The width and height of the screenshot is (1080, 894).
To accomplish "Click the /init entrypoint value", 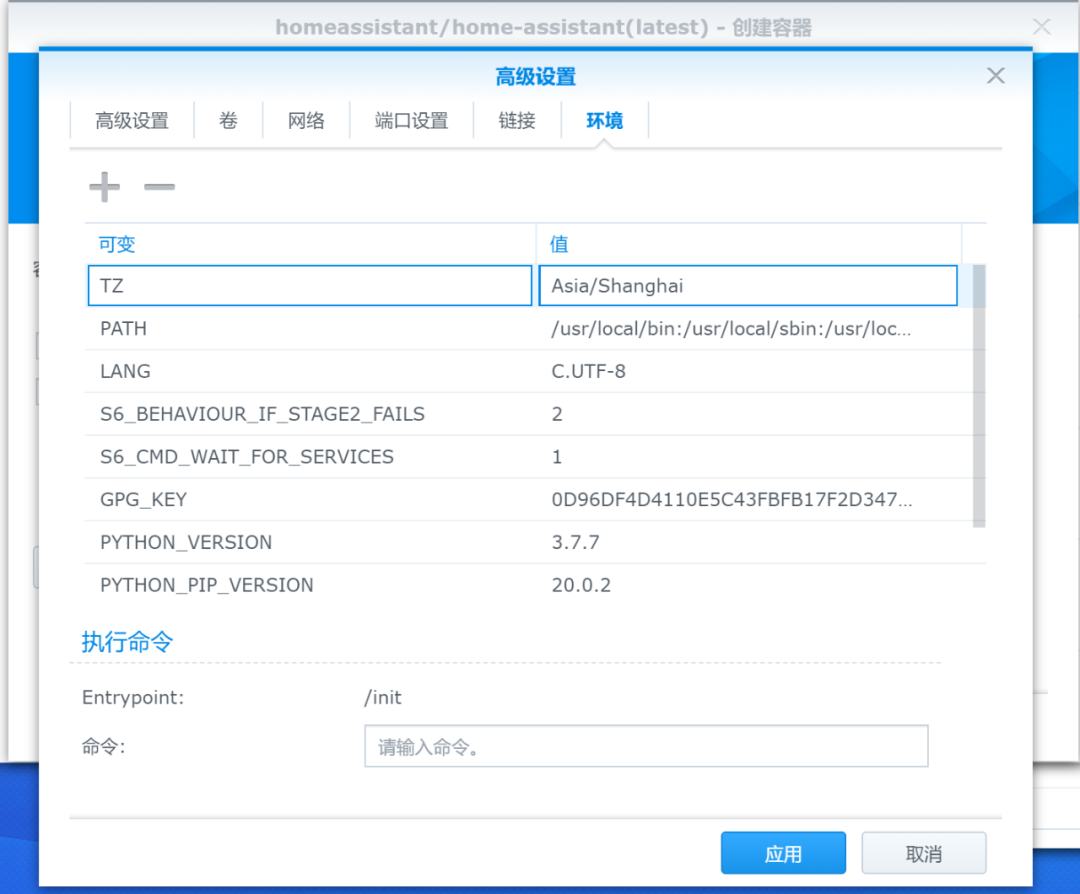I will pos(382,698).
